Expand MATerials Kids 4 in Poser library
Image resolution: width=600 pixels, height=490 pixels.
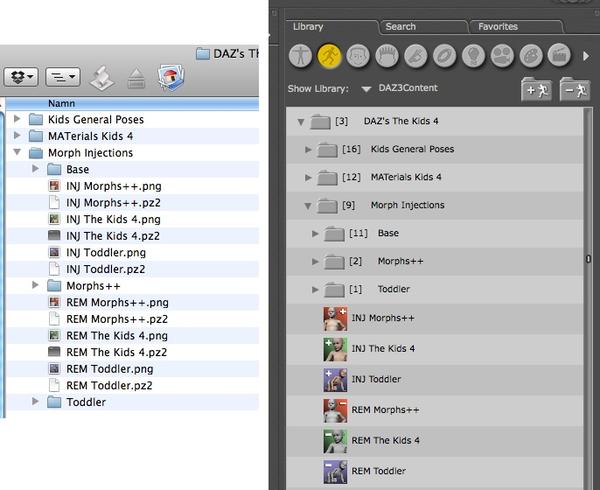[308, 177]
